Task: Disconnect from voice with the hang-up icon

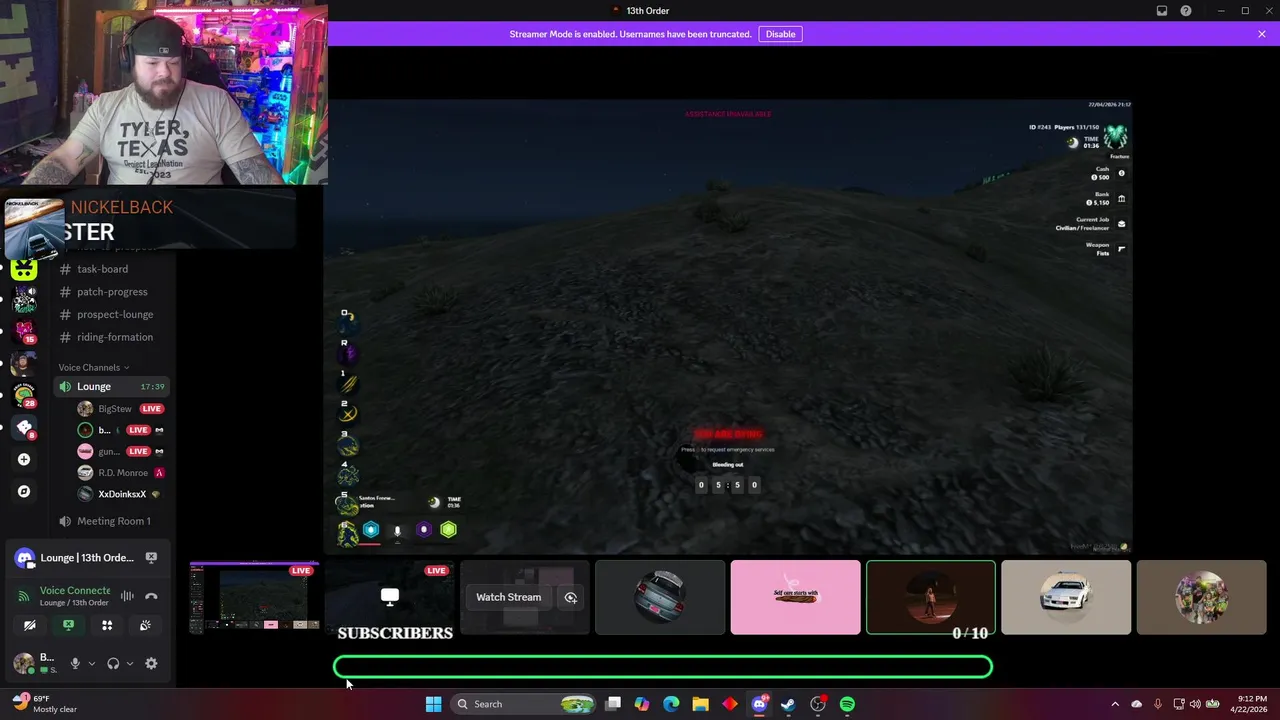Action: [151, 596]
